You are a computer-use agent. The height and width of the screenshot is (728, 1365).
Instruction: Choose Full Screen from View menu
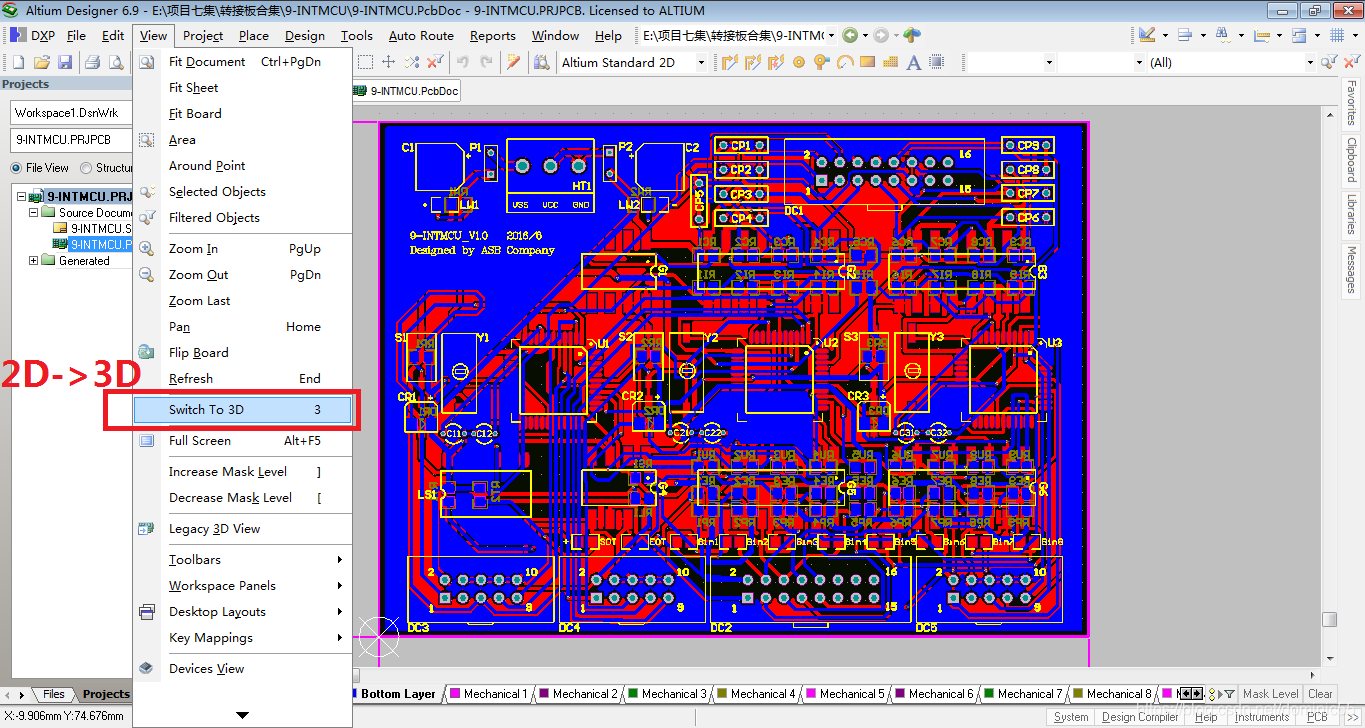(243, 441)
